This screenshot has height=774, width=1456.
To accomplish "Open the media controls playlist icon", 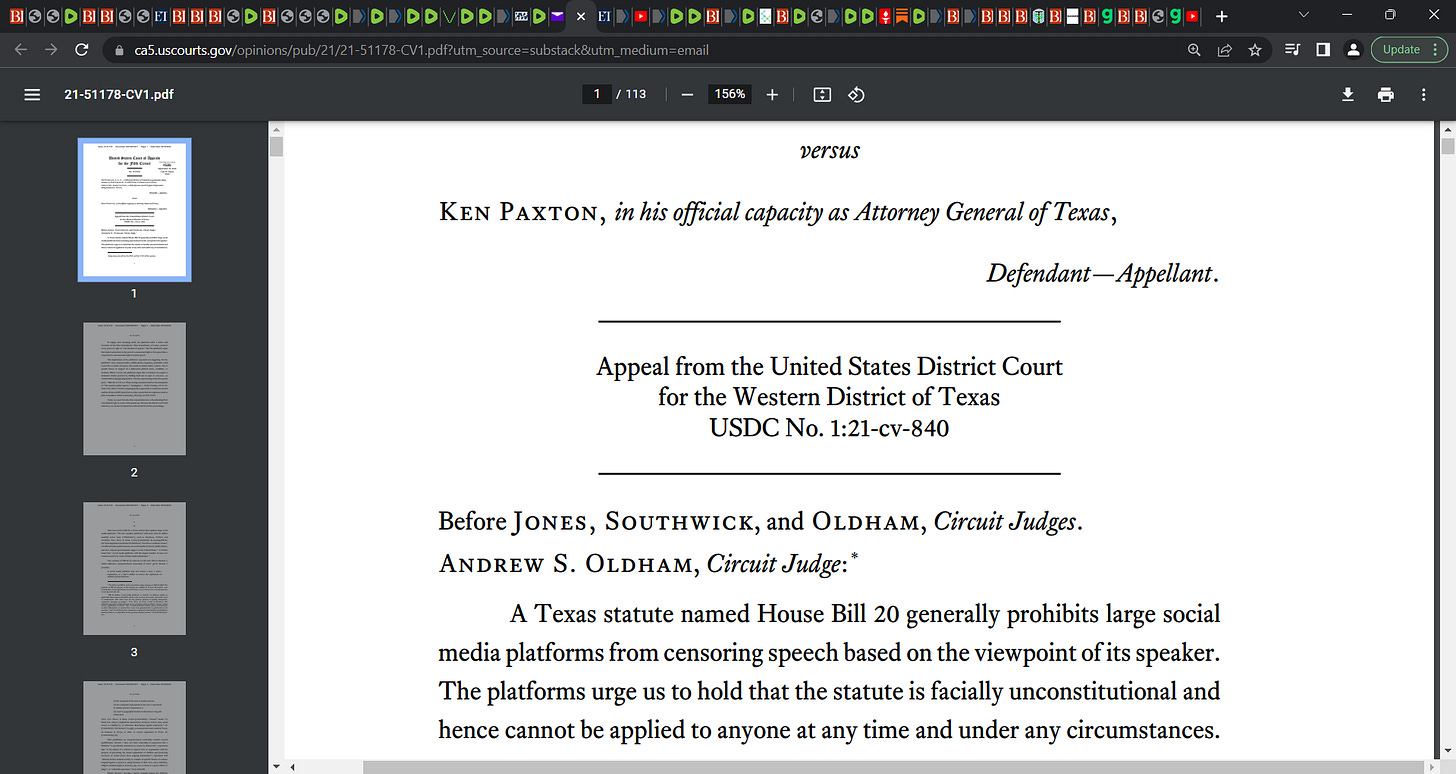I will pos(1292,49).
